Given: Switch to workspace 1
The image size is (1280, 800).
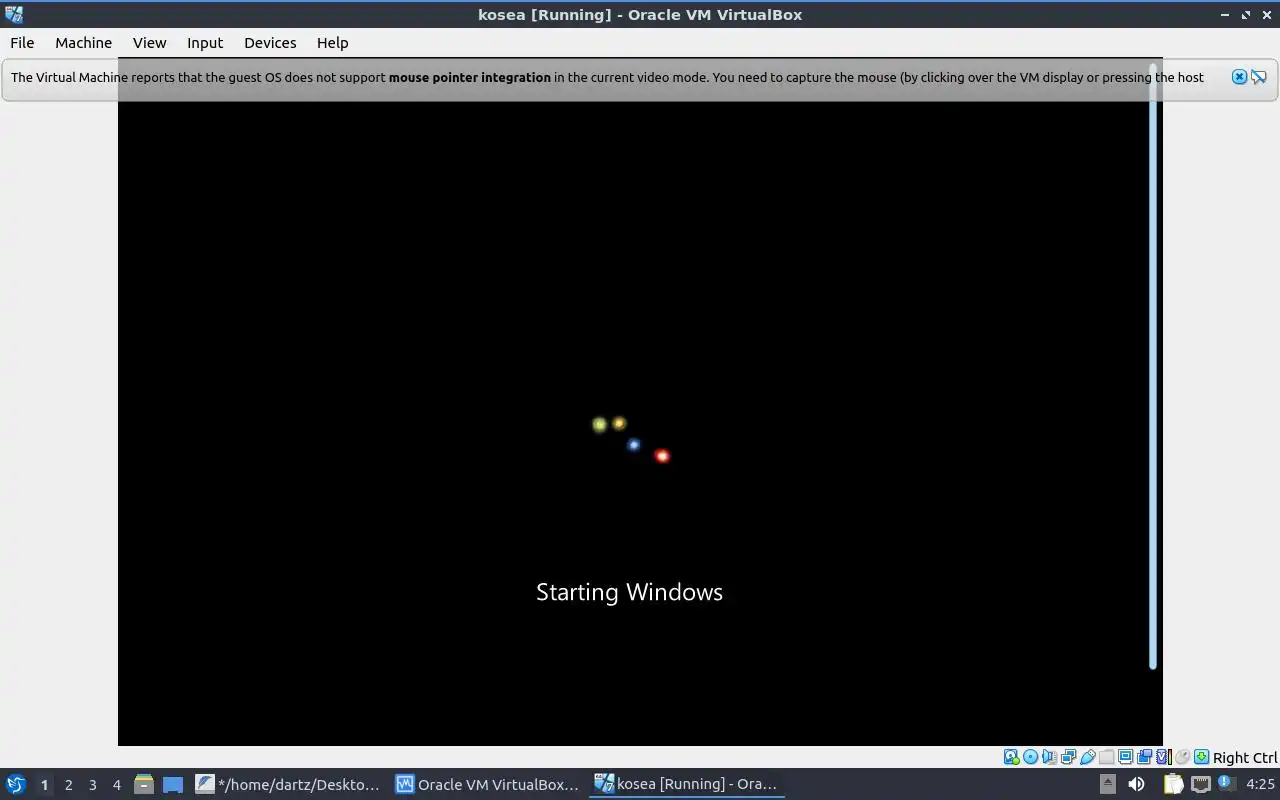Looking at the screenshot, I should pos(44,785).
